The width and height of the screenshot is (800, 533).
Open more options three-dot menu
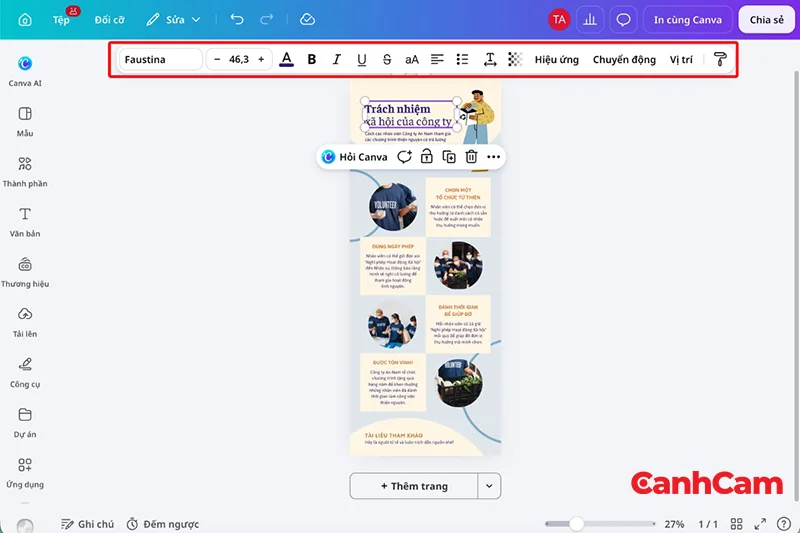pyautogui.click(x=493, y=157)
